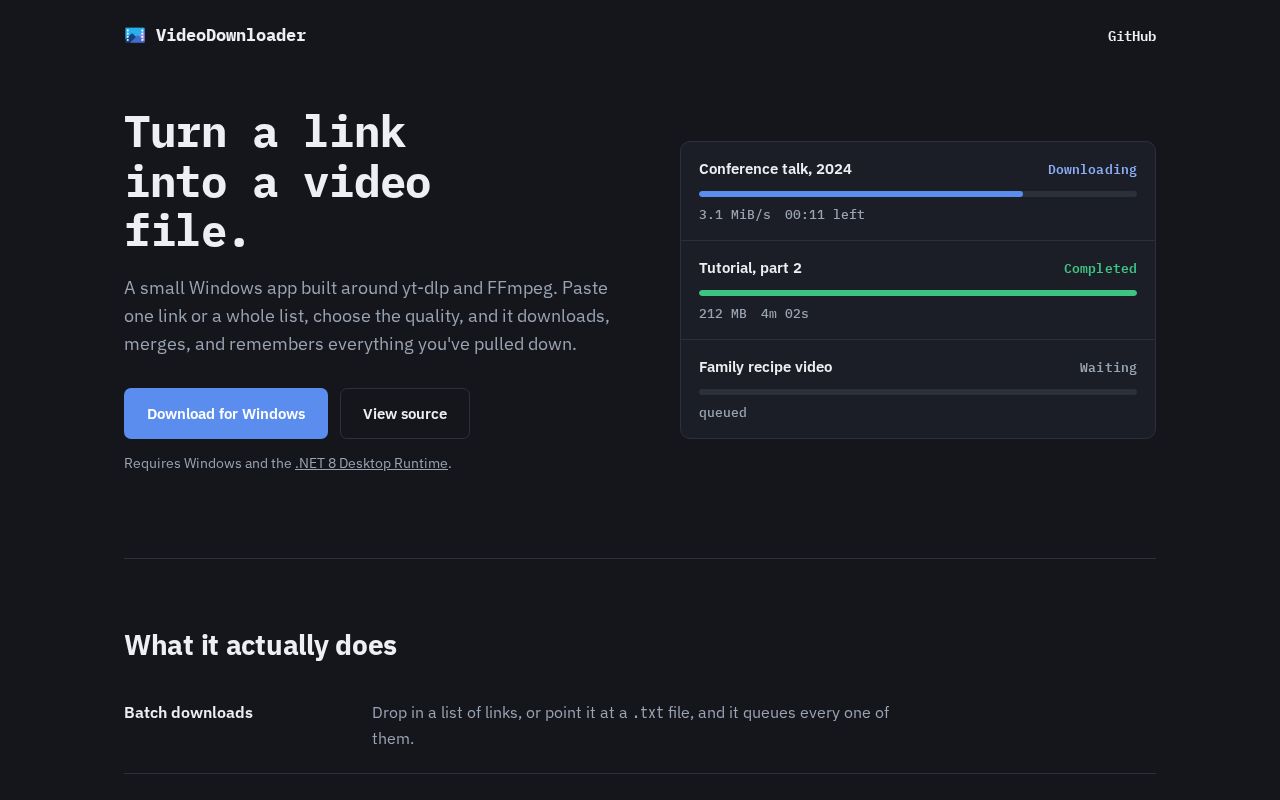Click the '212 MB' file size text
1280x800 pixels.
click(x=723, y=313)
